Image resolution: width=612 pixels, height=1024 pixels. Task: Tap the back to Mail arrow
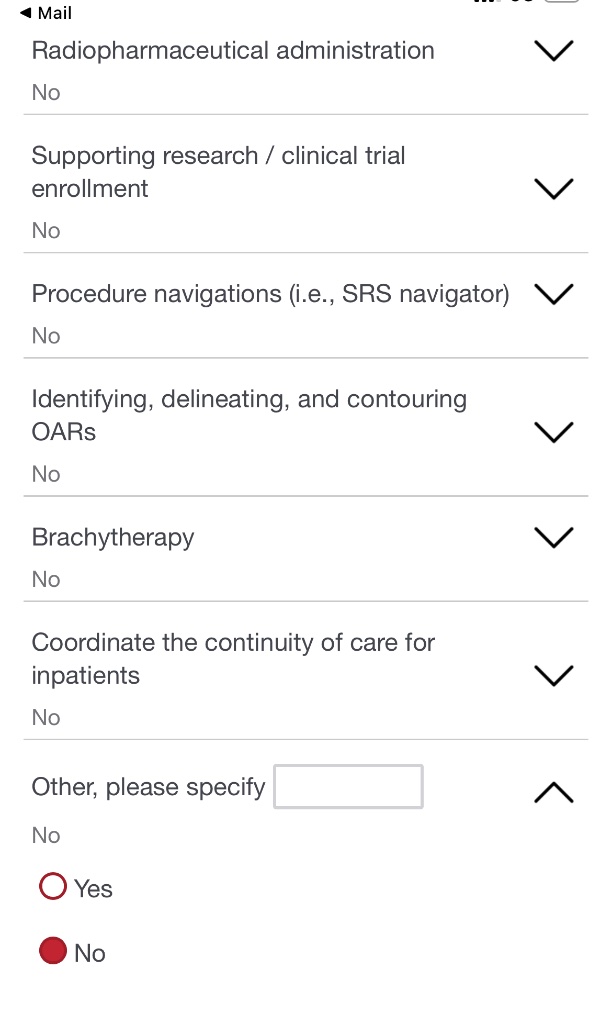pos(24,13)
